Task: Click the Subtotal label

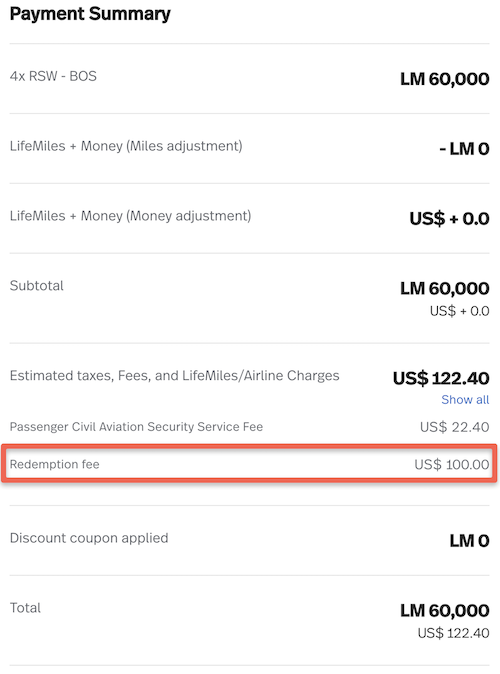Action: pos(37,286)
